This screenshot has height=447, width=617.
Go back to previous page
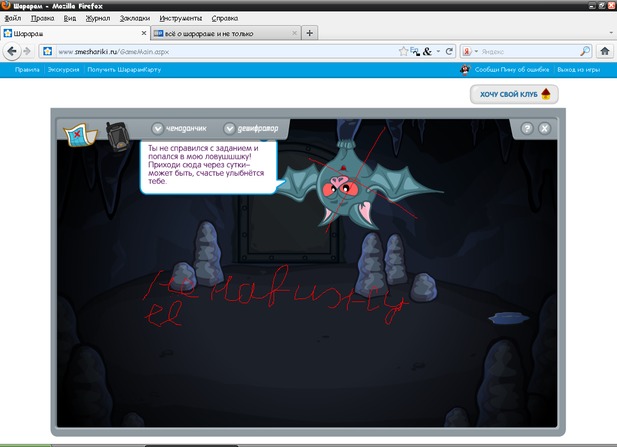pos(12,51)
